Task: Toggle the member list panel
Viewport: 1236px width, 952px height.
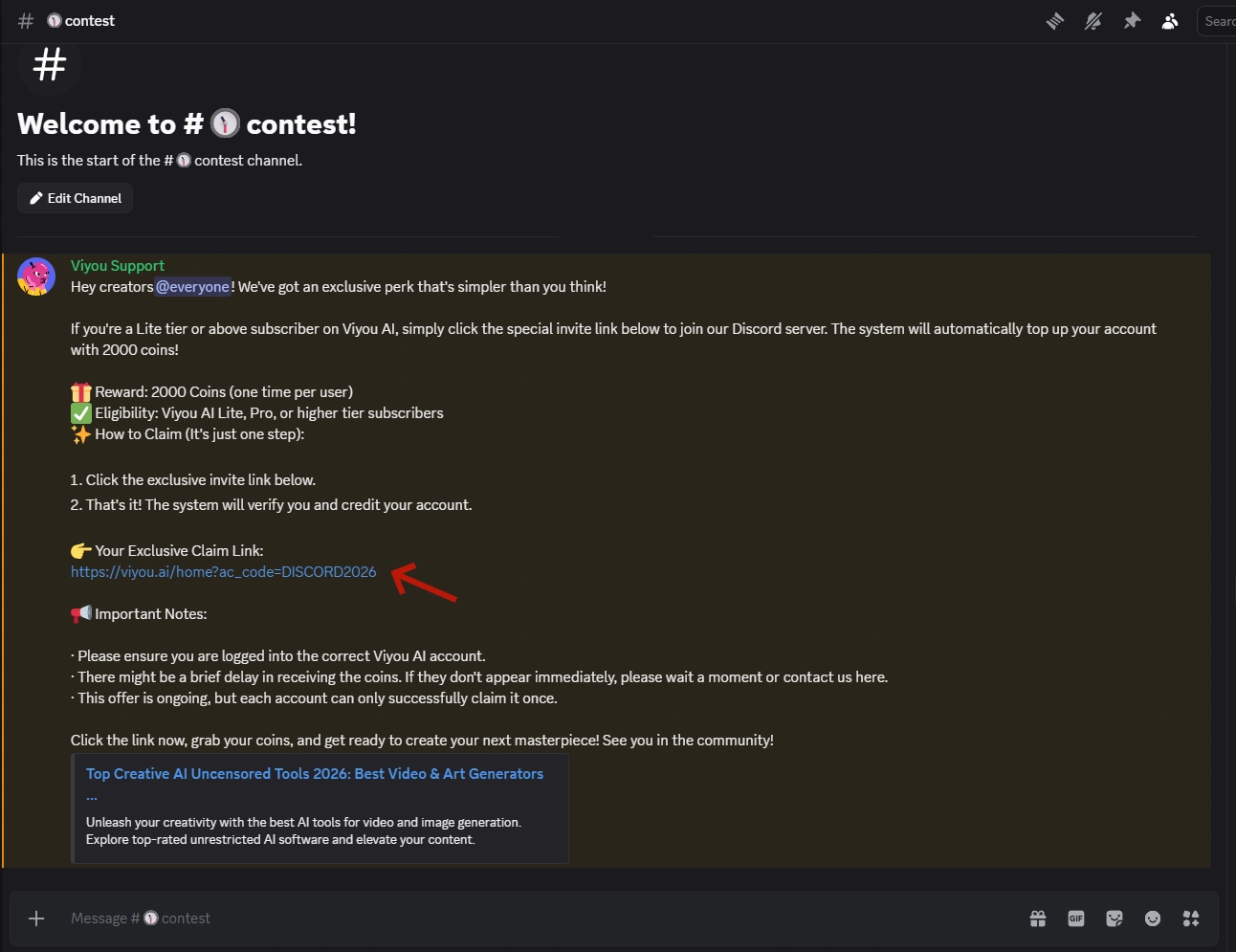Action: pos(1169,21)
